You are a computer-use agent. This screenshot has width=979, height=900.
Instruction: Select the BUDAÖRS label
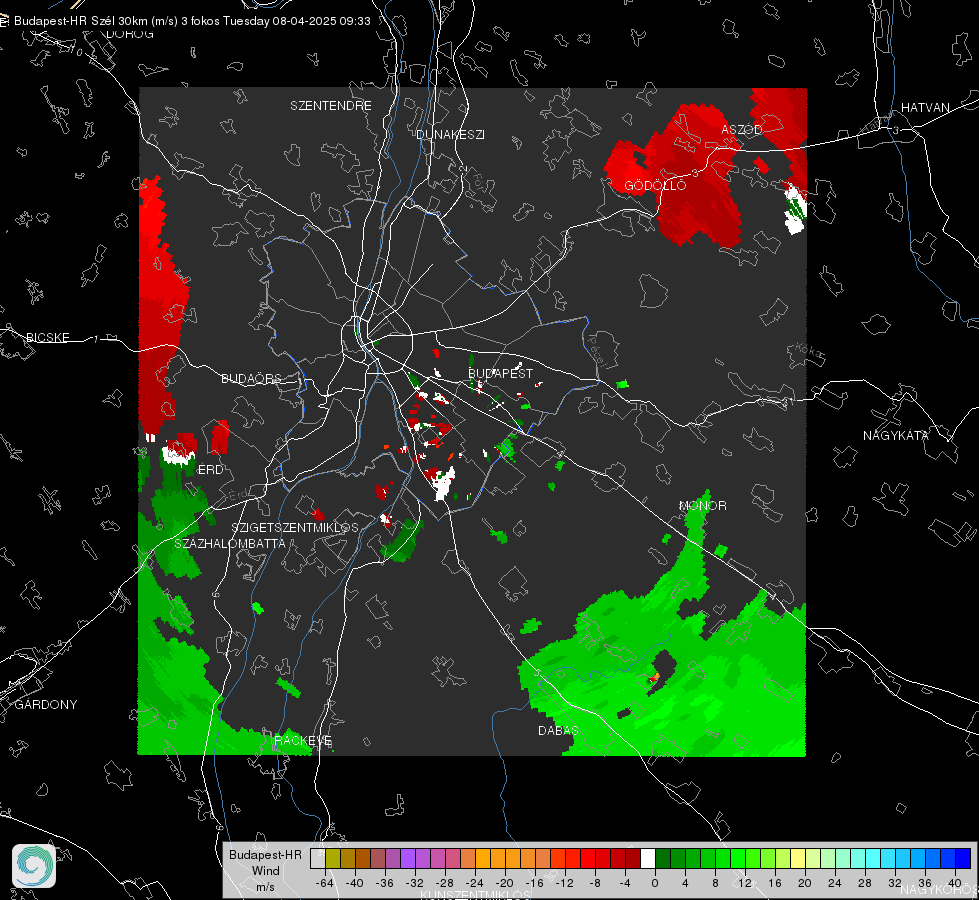coord(251,379)
